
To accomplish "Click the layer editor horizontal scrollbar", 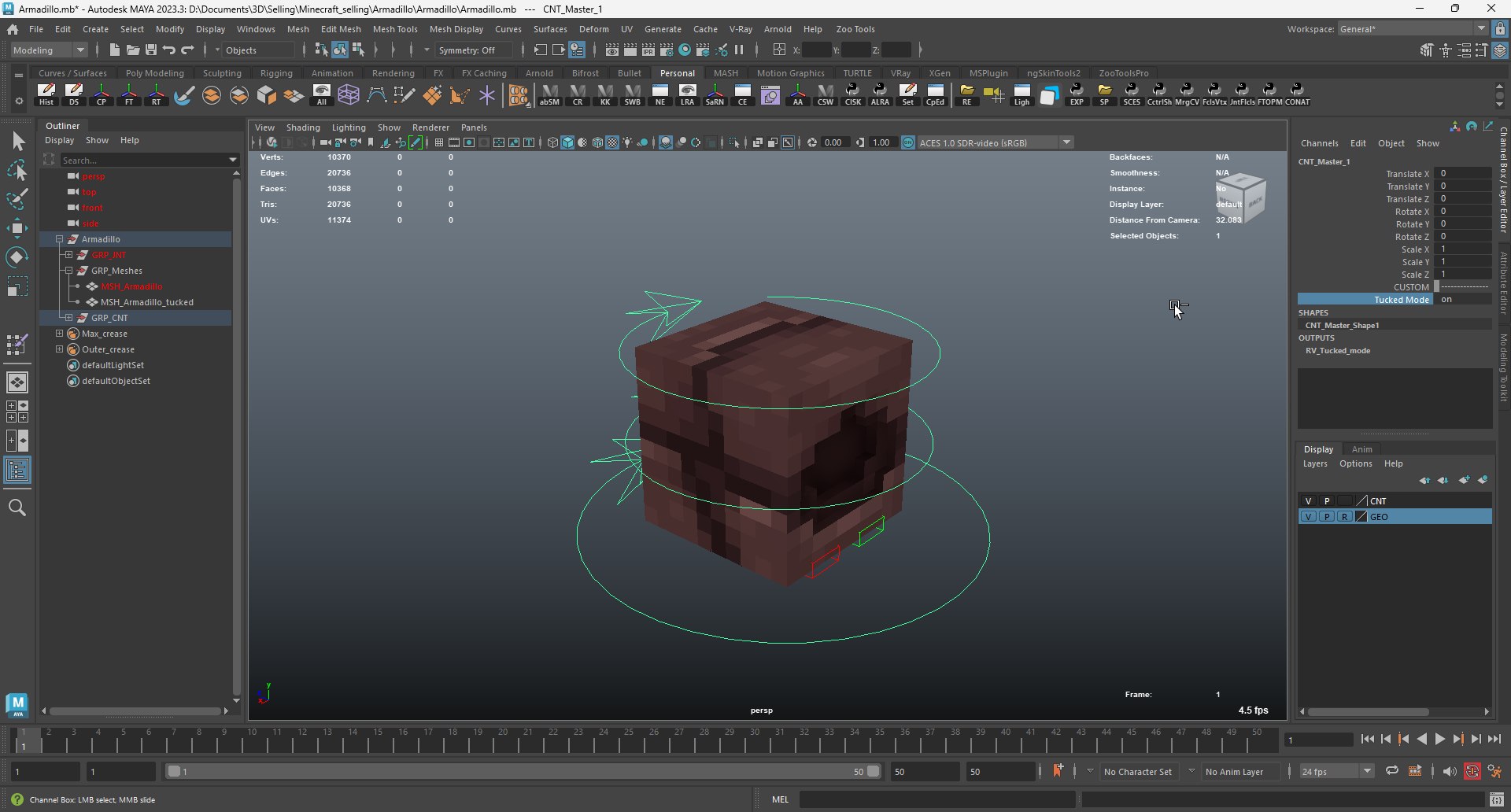I will click(1369, 711).
